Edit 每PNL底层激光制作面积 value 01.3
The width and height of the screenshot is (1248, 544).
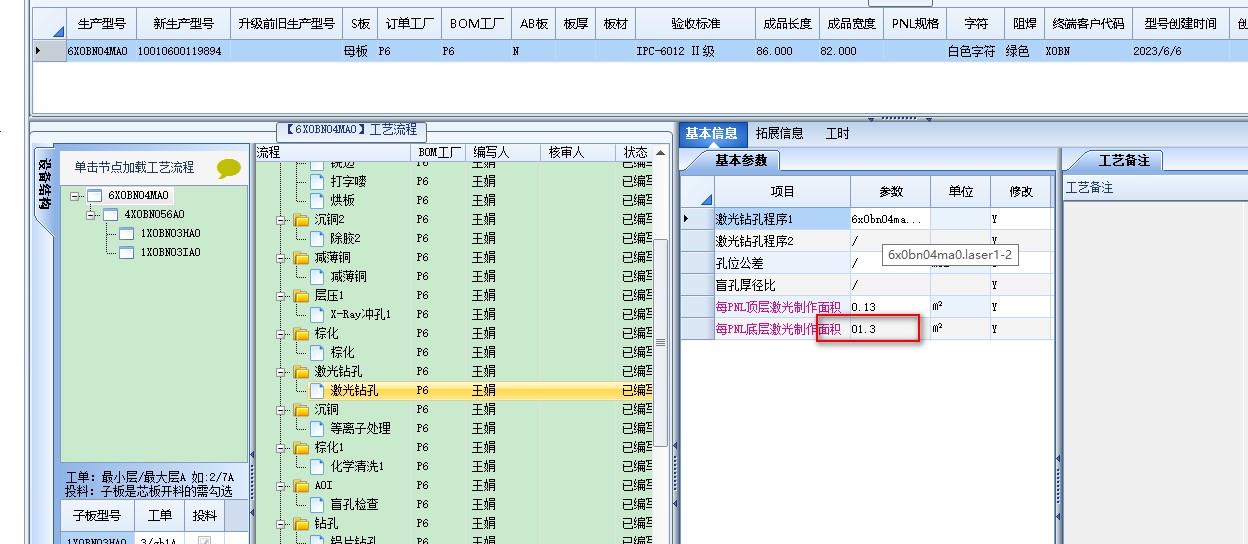click(889, 329)
